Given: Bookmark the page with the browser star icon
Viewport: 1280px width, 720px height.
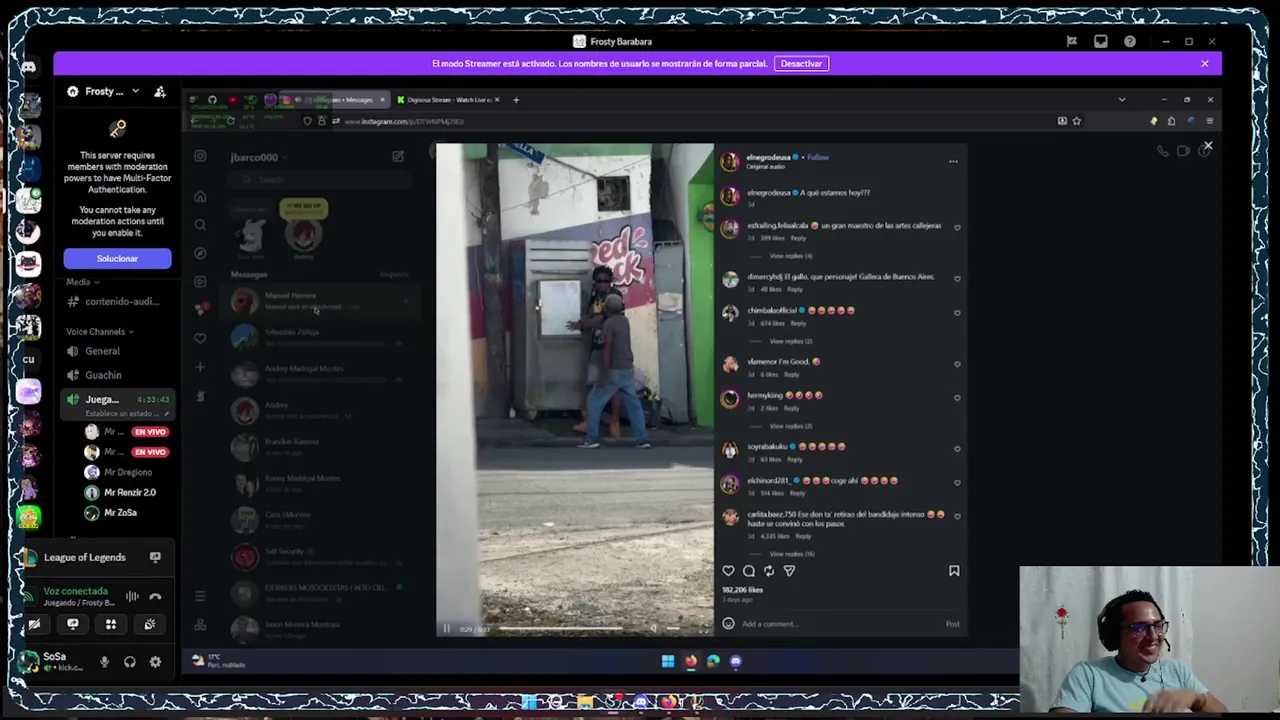Looking at the screenshot, I should pos(1076,121).
